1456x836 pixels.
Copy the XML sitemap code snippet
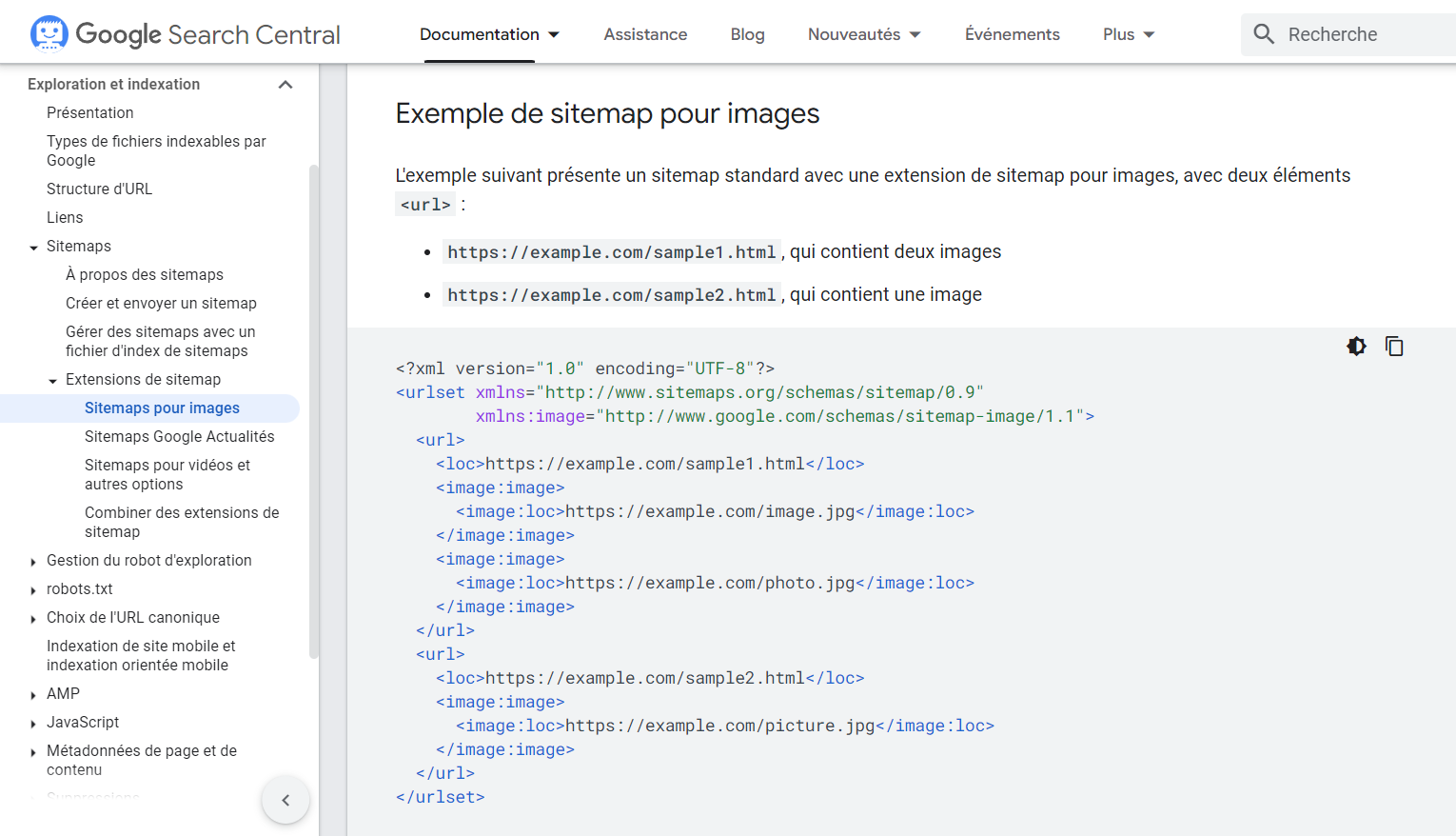(x=1394, y=346)
